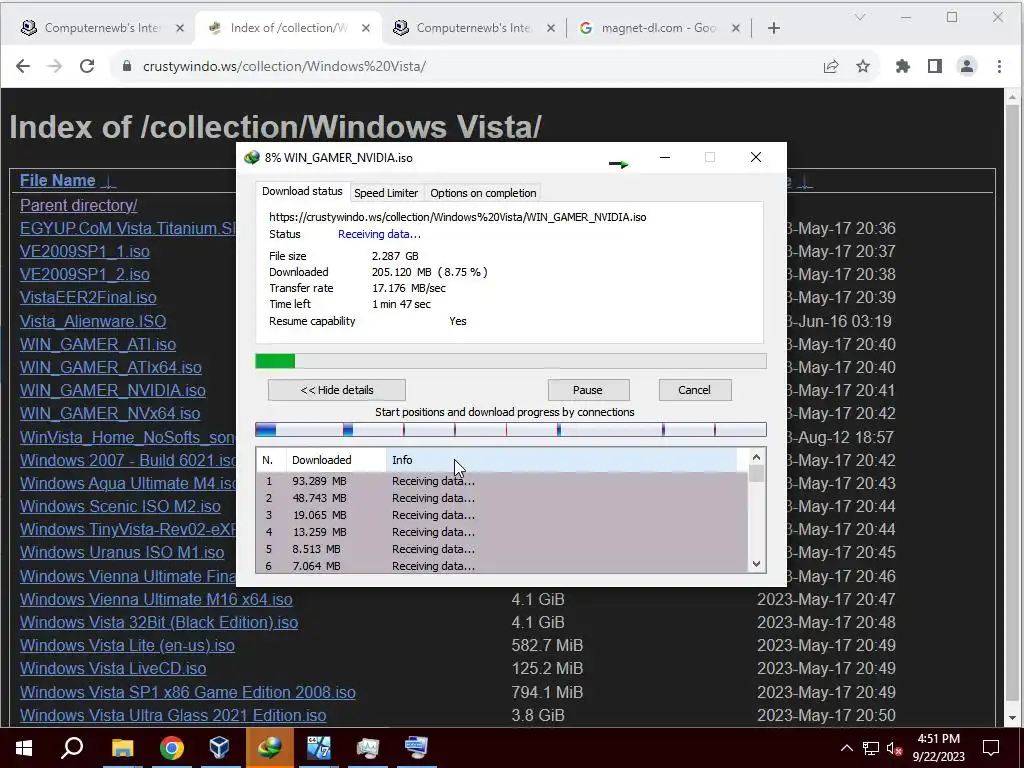The height and width of the screenshot is (768, 1024).
Task: Click the taskbar clock showing 4:51 PM
Action: (x=938, y=748)
